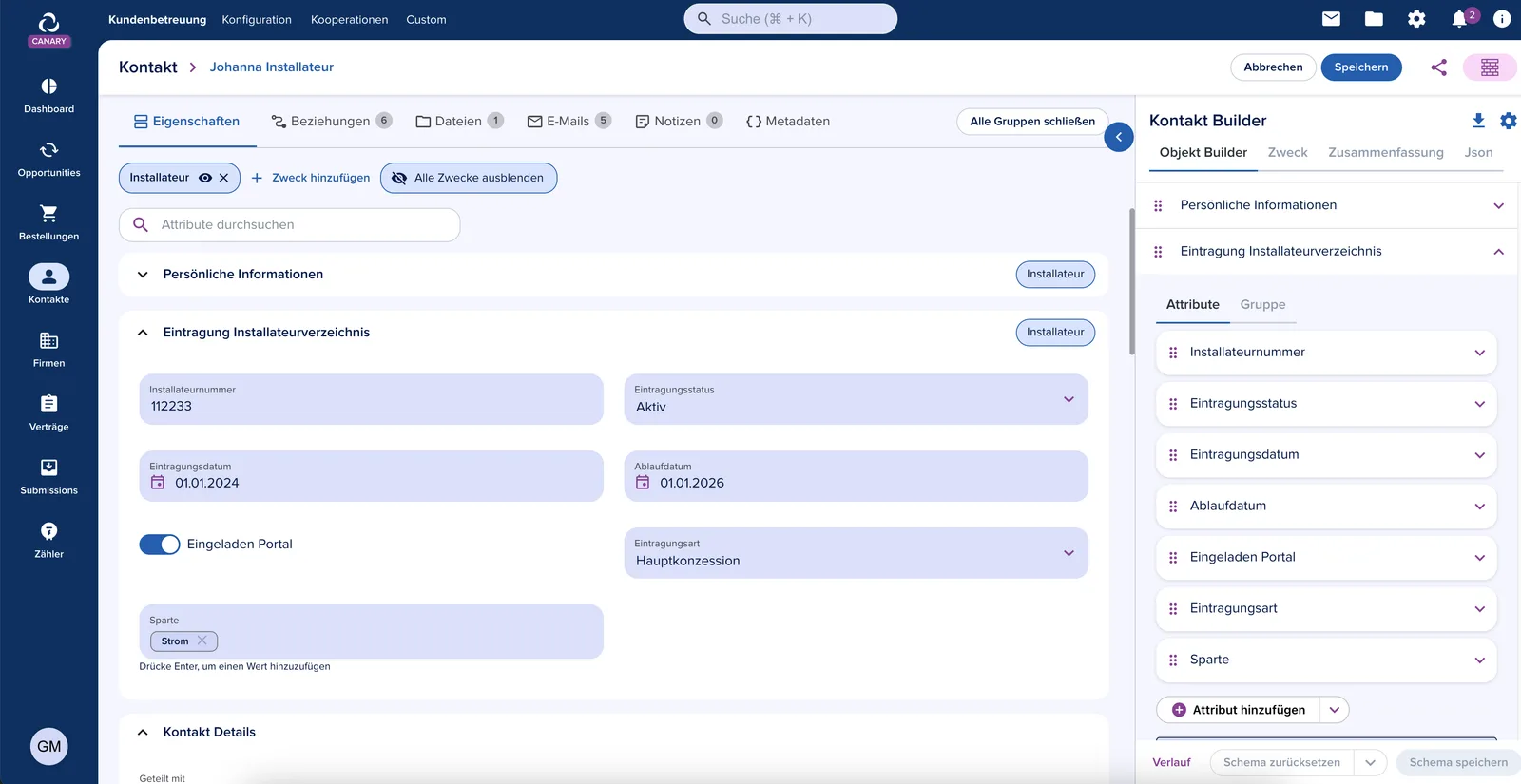
Task: Switch to the E-Mails tab
Action: tap(568, 122)
